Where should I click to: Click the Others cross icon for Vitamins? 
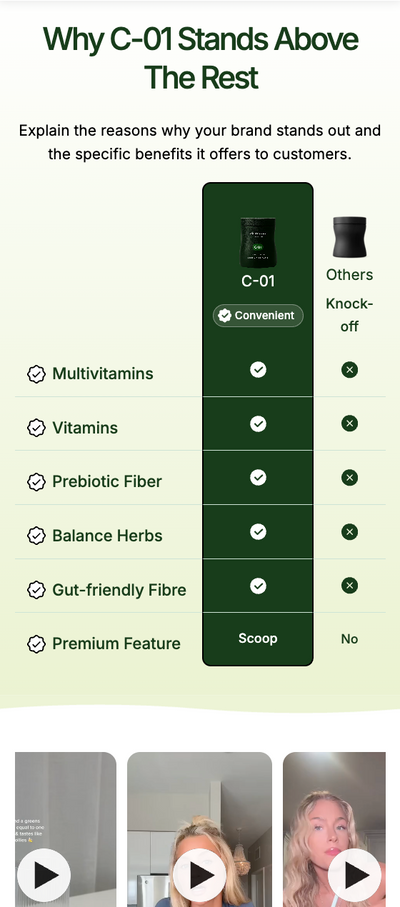pyautogui.click(x=349, y=423)
